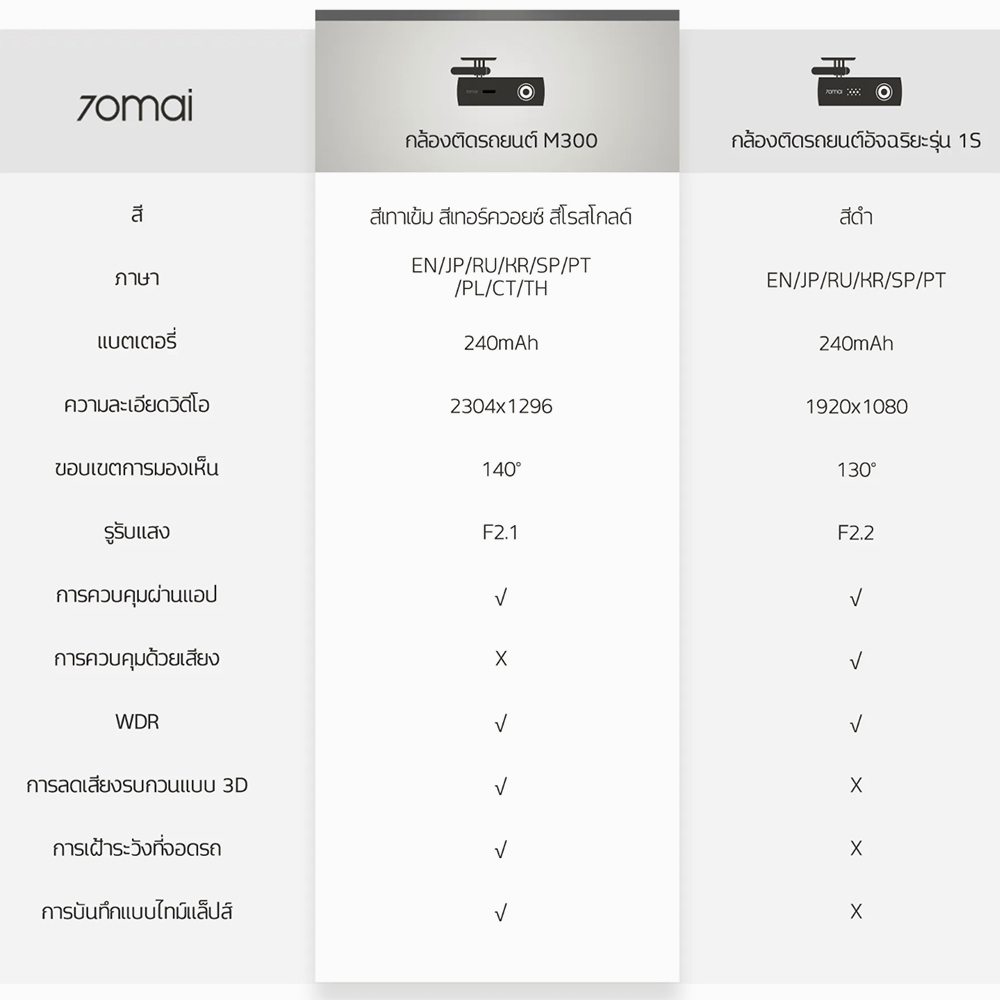Click 1S app control checkmark
The width and height of the screenshot is (1000, 1000).
(x=856, y=597)
